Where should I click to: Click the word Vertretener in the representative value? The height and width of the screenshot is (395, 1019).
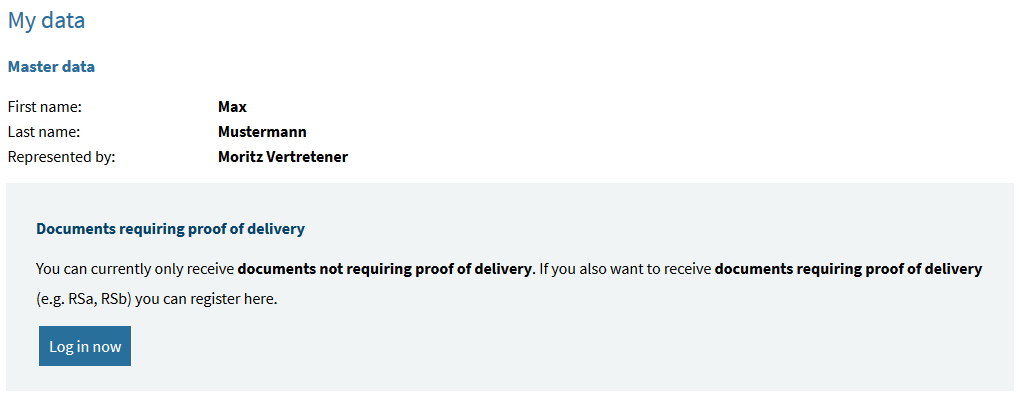click(307, 157)
